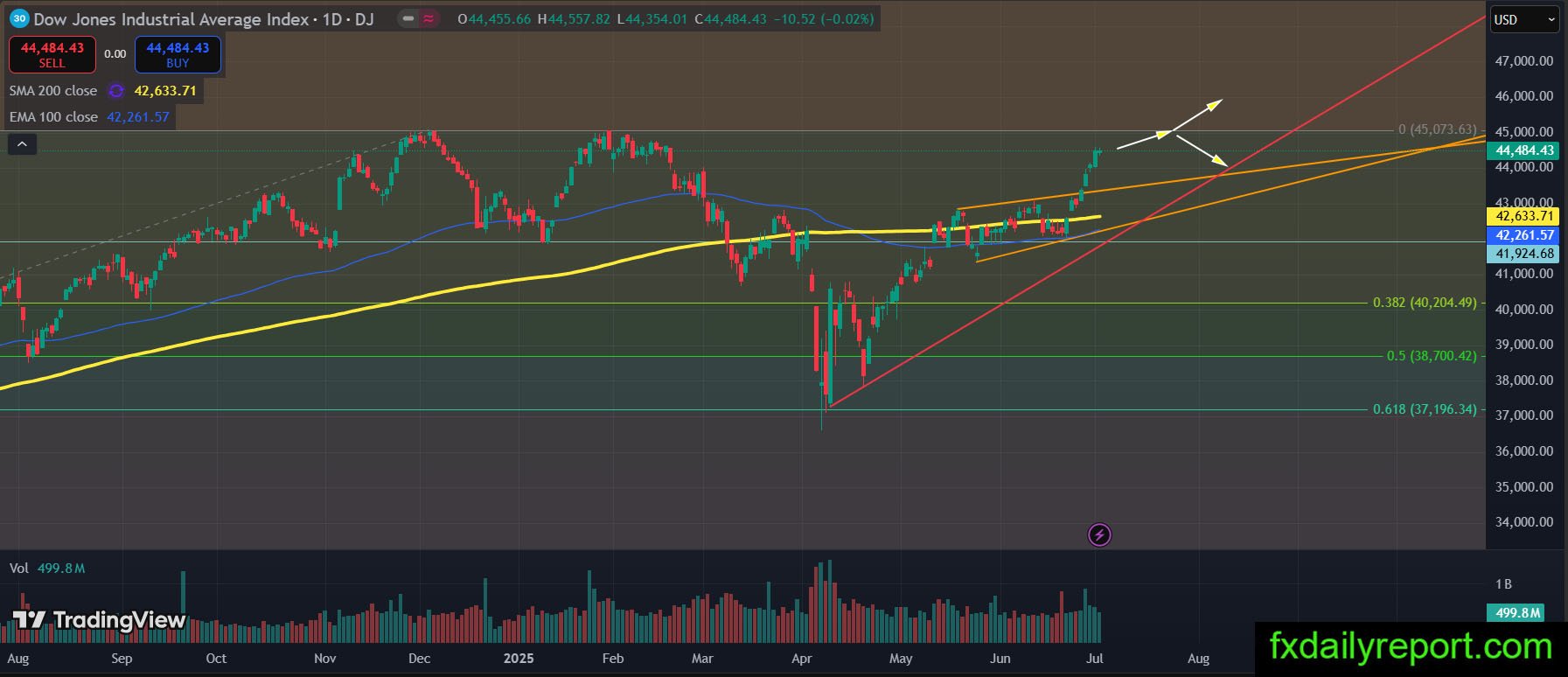Click the red SELL button
1568x677 pixels.
(52, 54)
